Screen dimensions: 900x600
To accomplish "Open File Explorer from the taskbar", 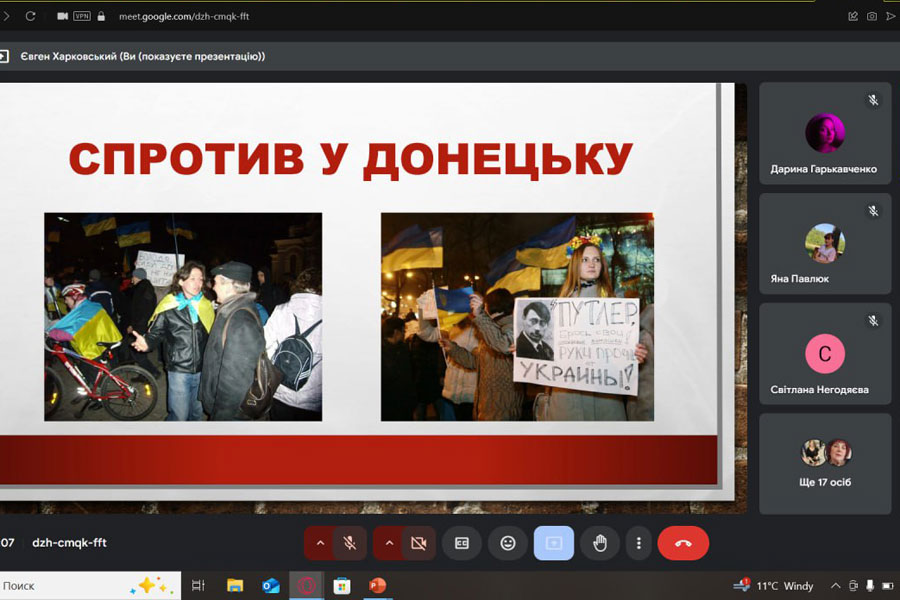I will [235, 585].
